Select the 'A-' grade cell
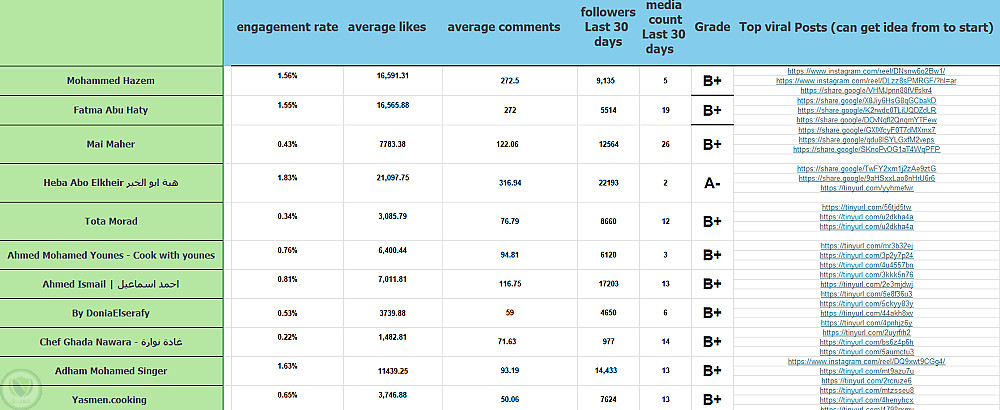 [712, 183]
